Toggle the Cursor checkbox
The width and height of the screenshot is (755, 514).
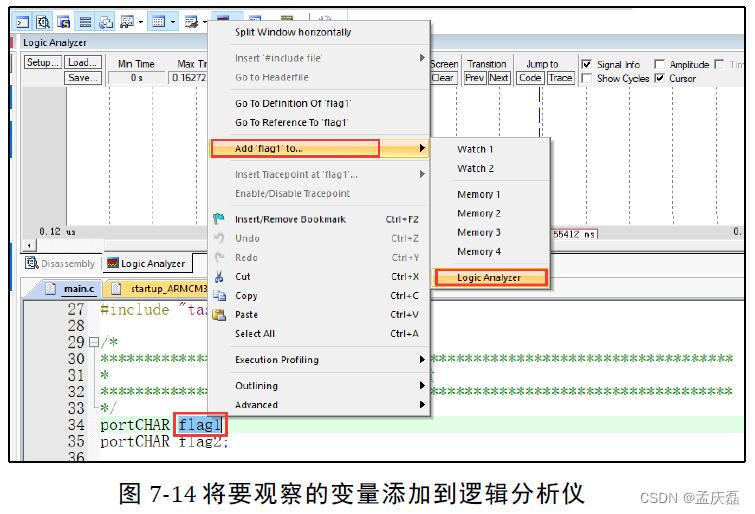coord(660,78)
